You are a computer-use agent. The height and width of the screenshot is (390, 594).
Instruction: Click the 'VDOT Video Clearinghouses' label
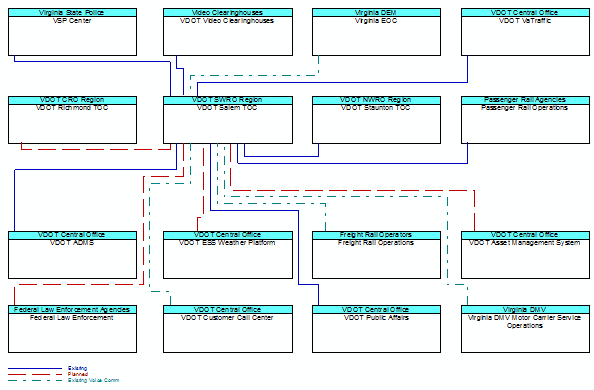pyautogui.click(x=227, y=21)
